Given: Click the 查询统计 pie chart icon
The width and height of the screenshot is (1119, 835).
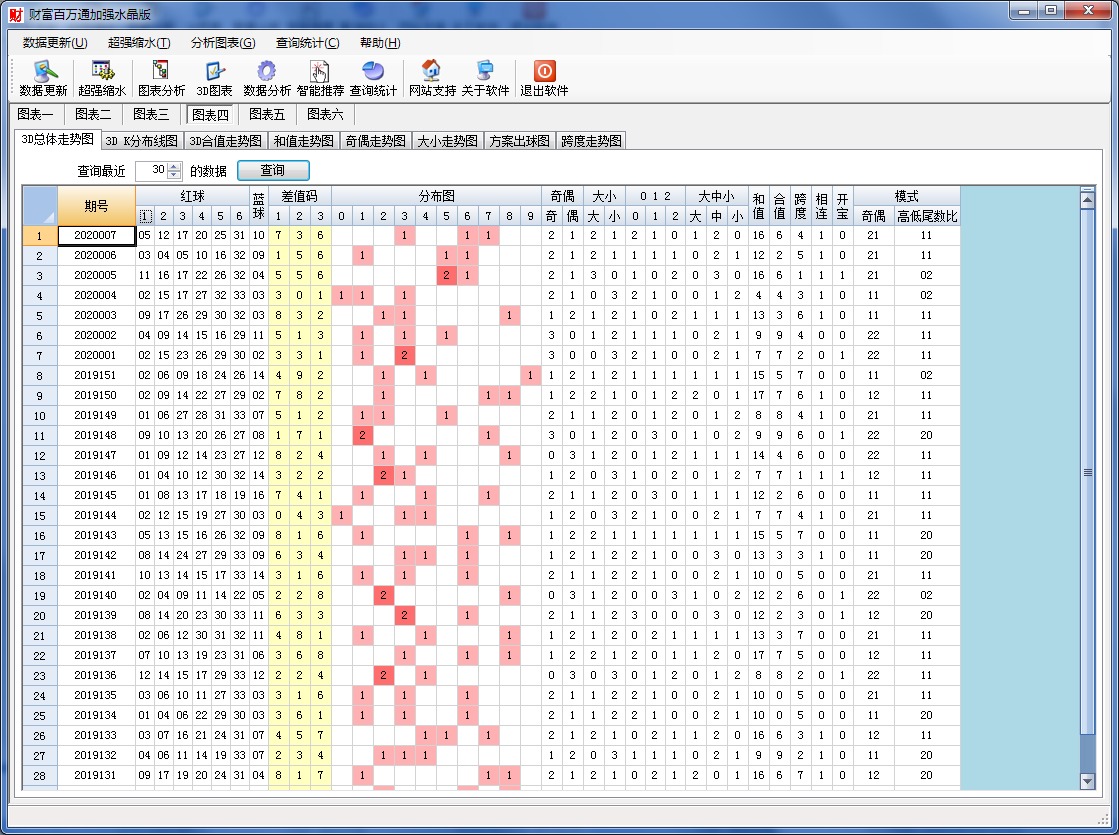Looking at the screenshot, I should pos(373,72).
